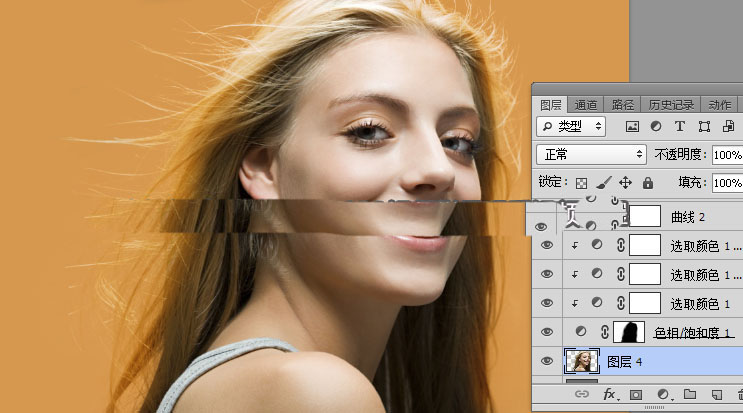Image resolution: width=743 pixels, height=413 pixels.
Task: Toggle visibility of 色相/饱和度 1 layer
Action: pos(546,332)
